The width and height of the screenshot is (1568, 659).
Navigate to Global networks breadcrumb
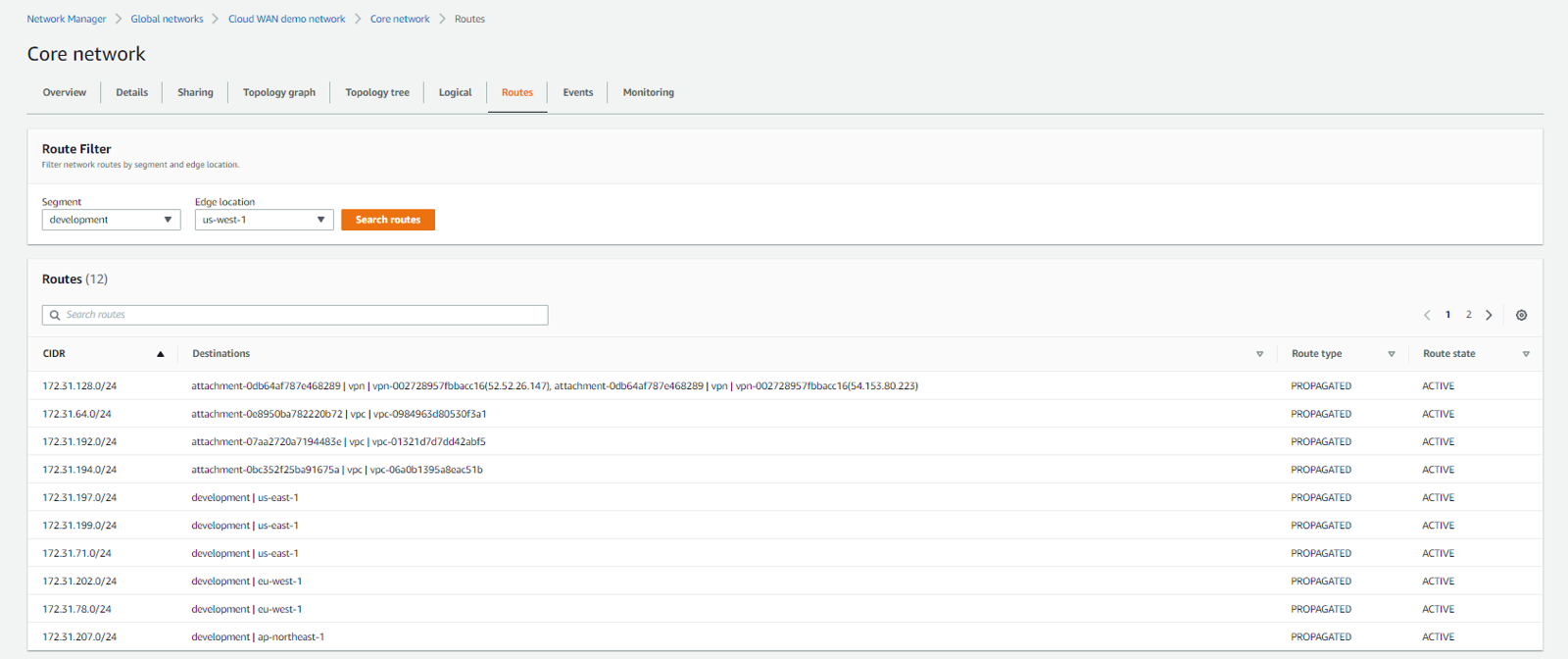(168, 19)
